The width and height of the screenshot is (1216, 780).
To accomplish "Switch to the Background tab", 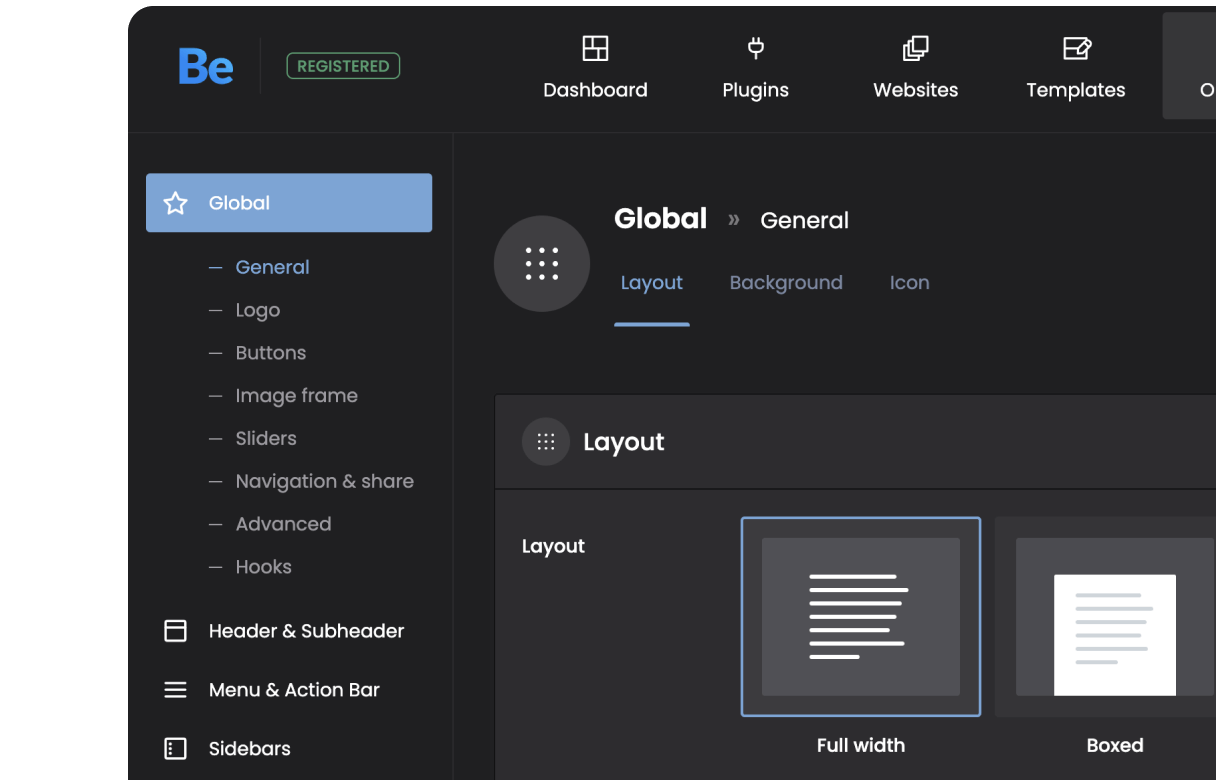I will [786, 283].
